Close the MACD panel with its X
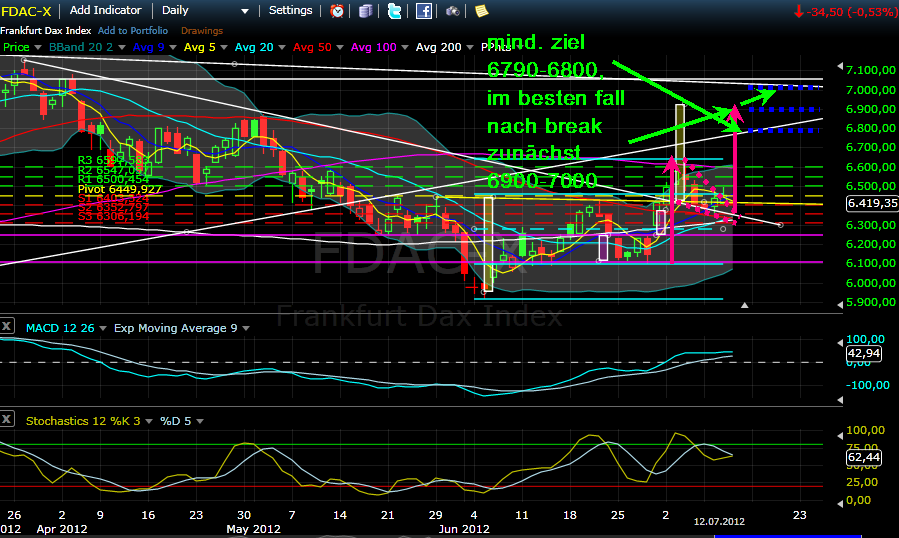Screen dimensions: 899x538 (6, 326)
